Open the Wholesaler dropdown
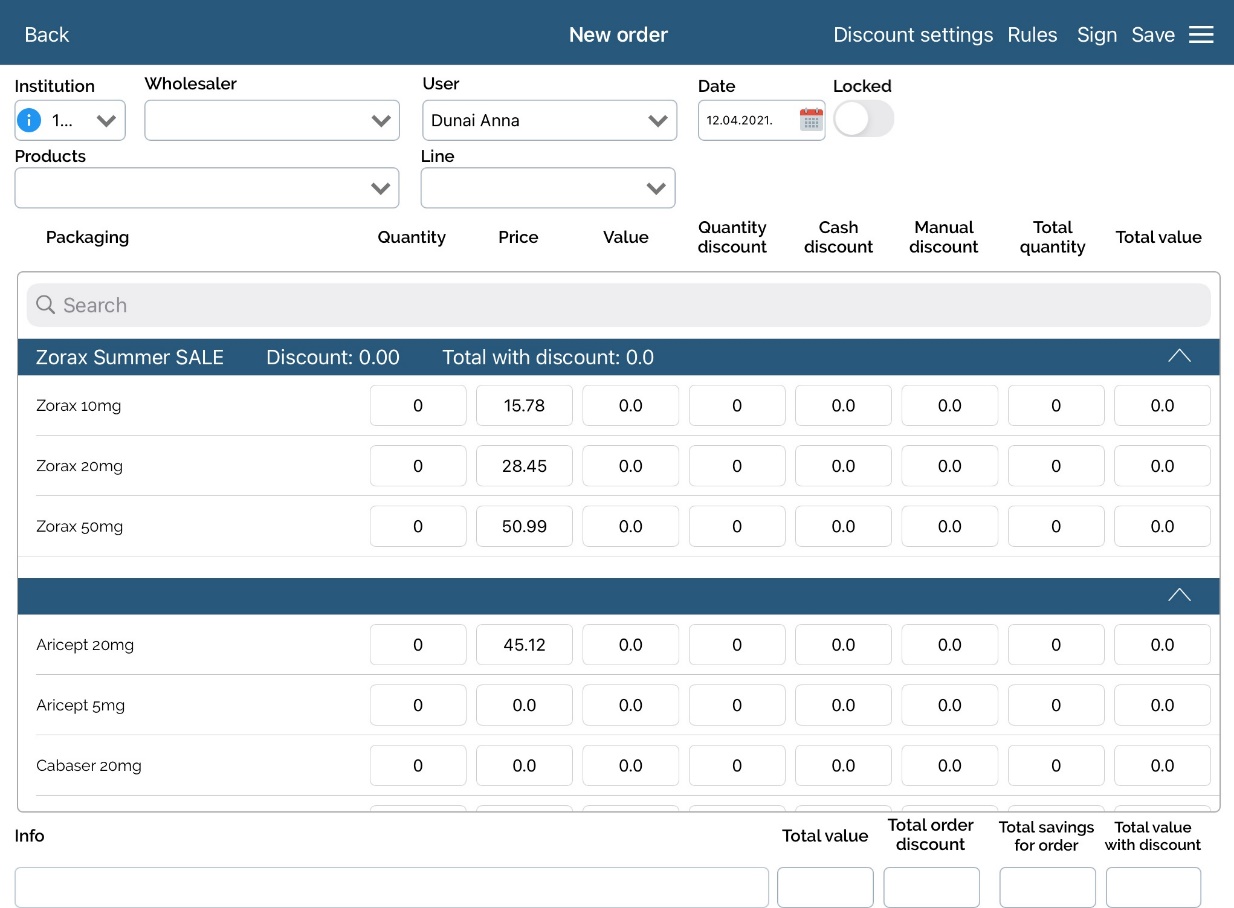1234x908 pixels. (x=272, y=121)
